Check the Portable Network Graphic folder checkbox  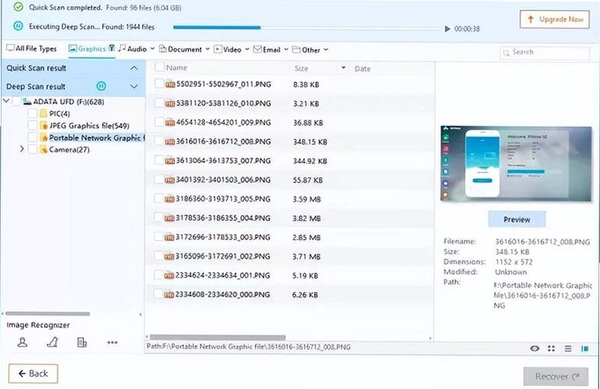tap(33, 137)
